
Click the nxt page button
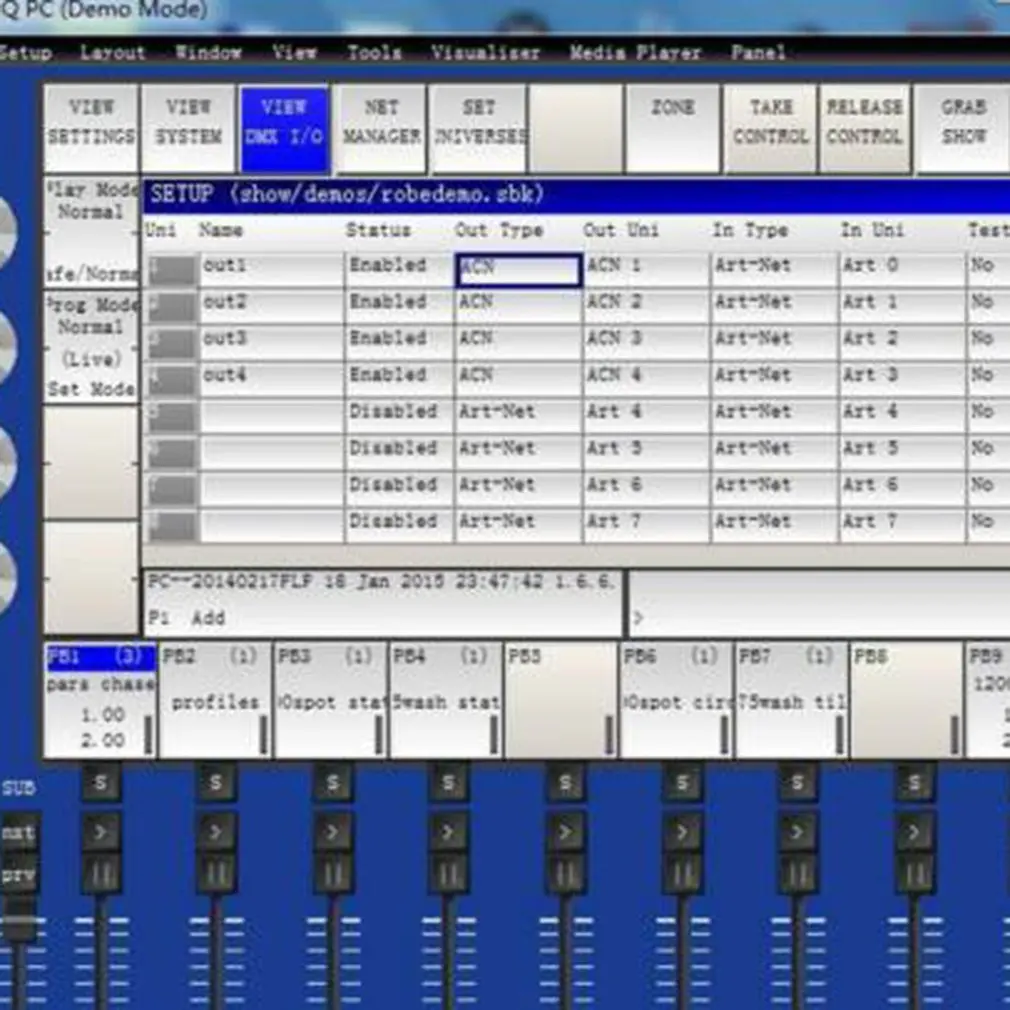(x=18, y=833)
